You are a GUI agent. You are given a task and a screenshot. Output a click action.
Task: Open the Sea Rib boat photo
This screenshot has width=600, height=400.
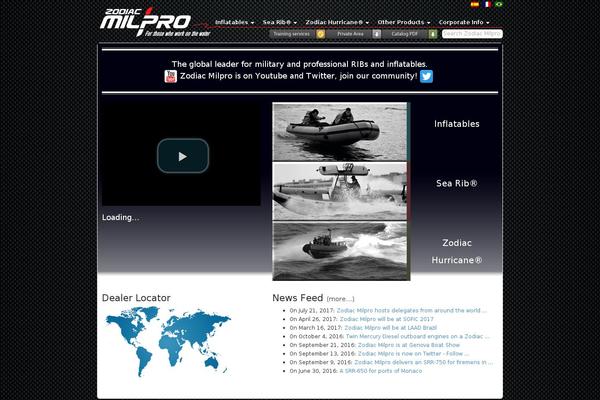340,191
